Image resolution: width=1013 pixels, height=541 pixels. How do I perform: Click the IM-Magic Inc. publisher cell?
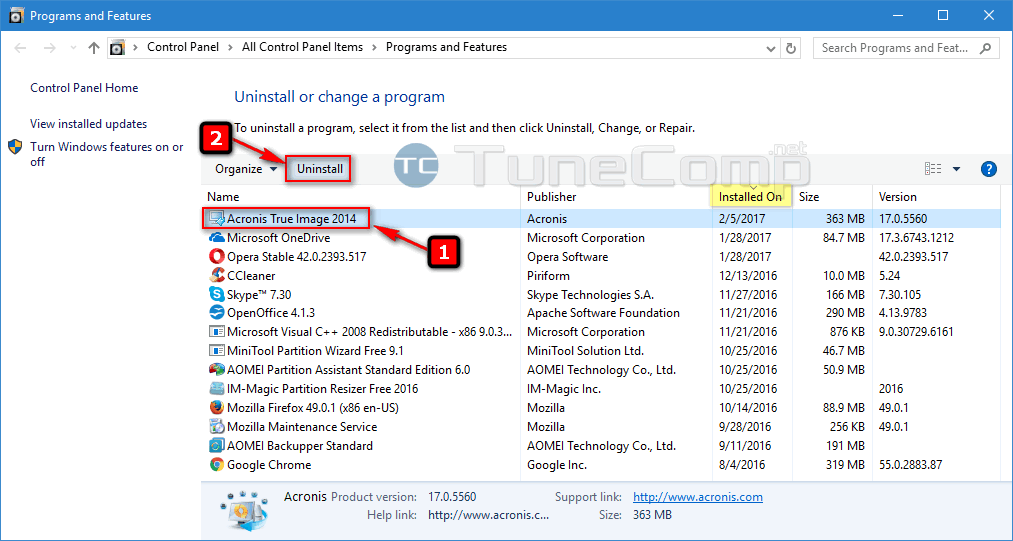click(564, 389)
